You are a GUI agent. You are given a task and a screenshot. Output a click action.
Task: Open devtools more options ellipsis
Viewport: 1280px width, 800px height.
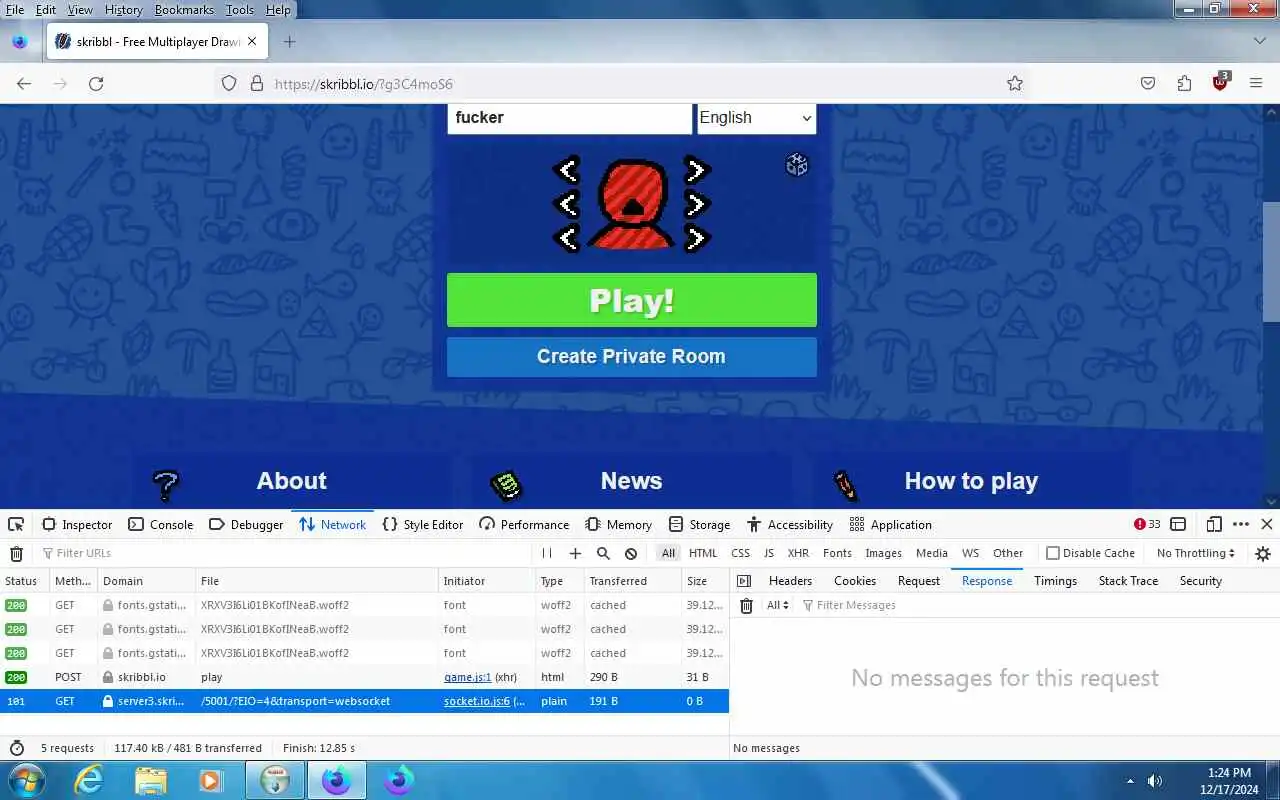[1241, 524]
